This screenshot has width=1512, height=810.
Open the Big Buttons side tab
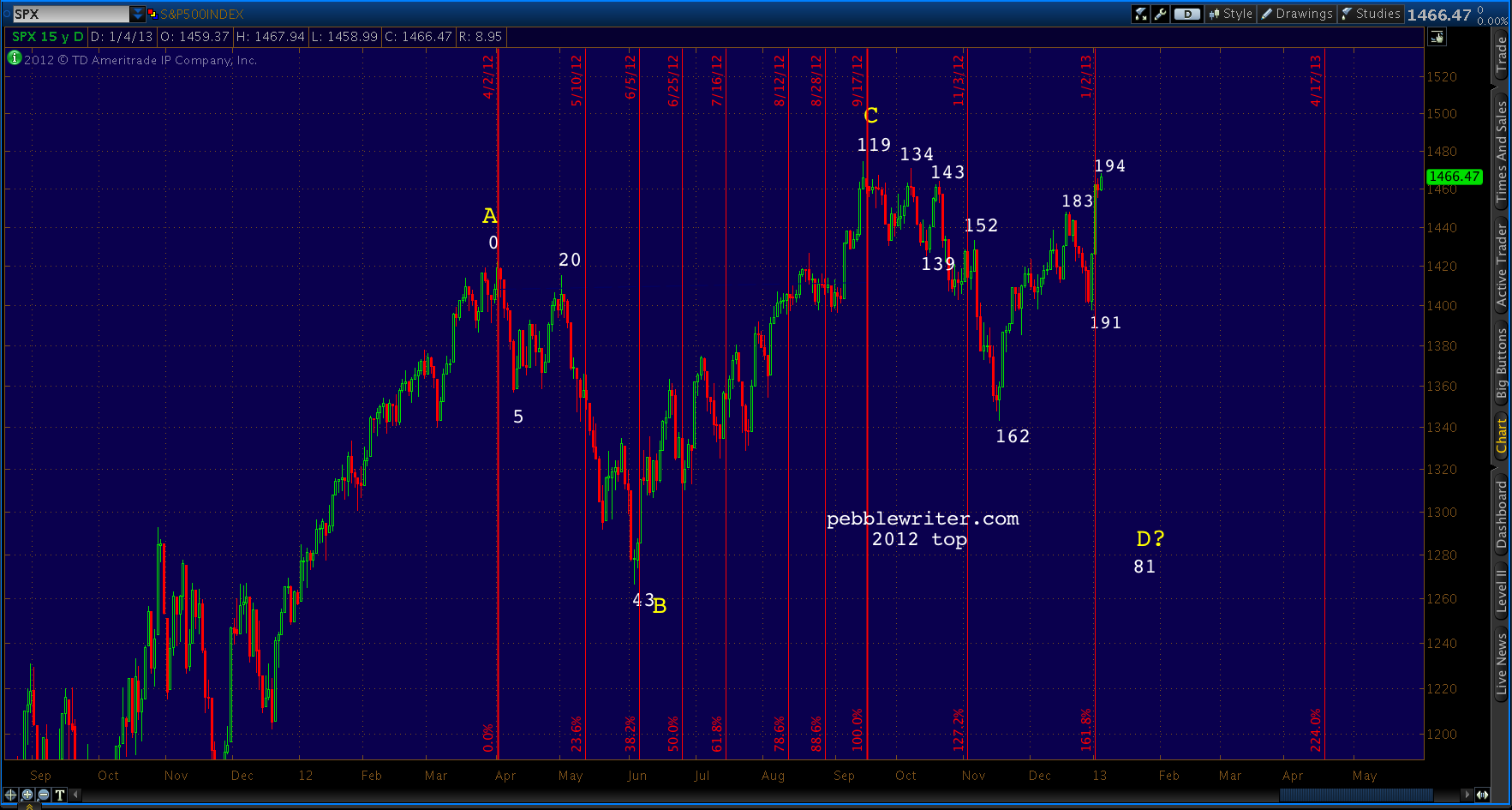pos(1501,363)
